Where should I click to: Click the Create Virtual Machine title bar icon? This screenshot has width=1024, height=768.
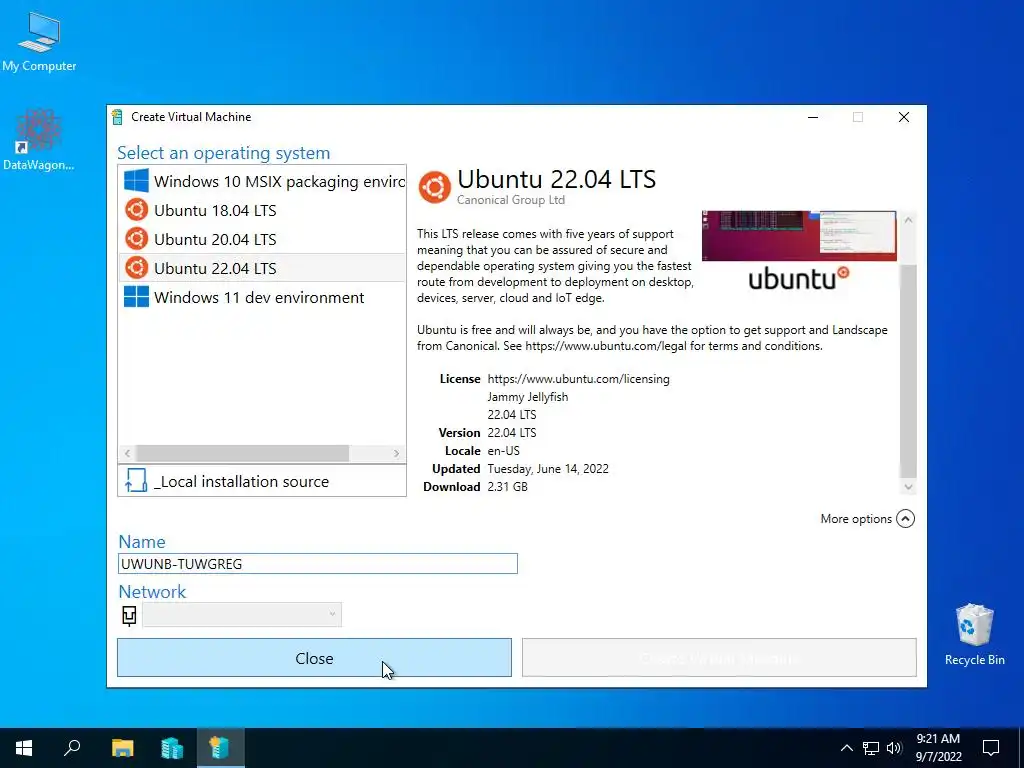tap(117, 117)
